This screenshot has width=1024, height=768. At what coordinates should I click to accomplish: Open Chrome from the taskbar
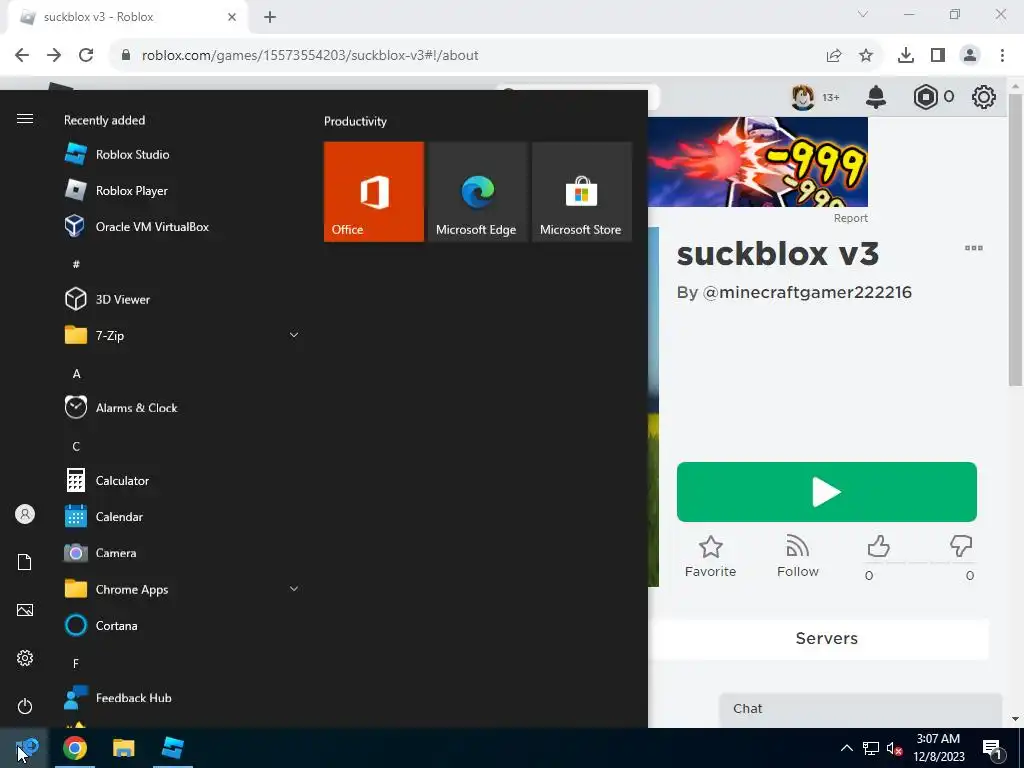click(x=75, y=748)
